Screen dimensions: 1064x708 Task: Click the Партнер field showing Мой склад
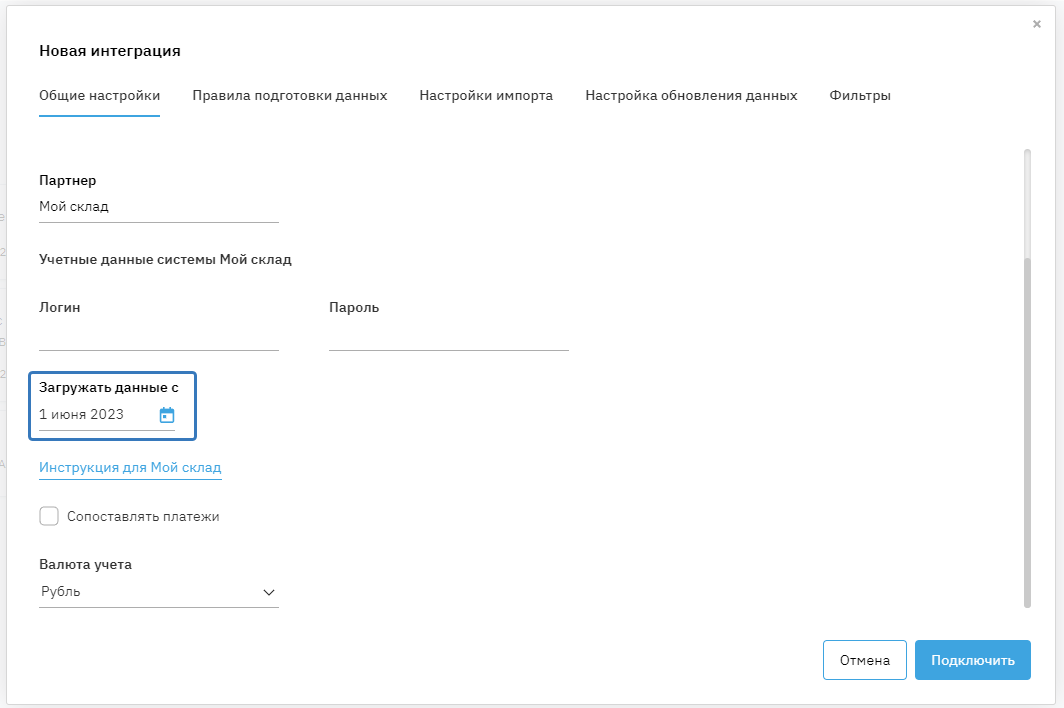(158, 207)
